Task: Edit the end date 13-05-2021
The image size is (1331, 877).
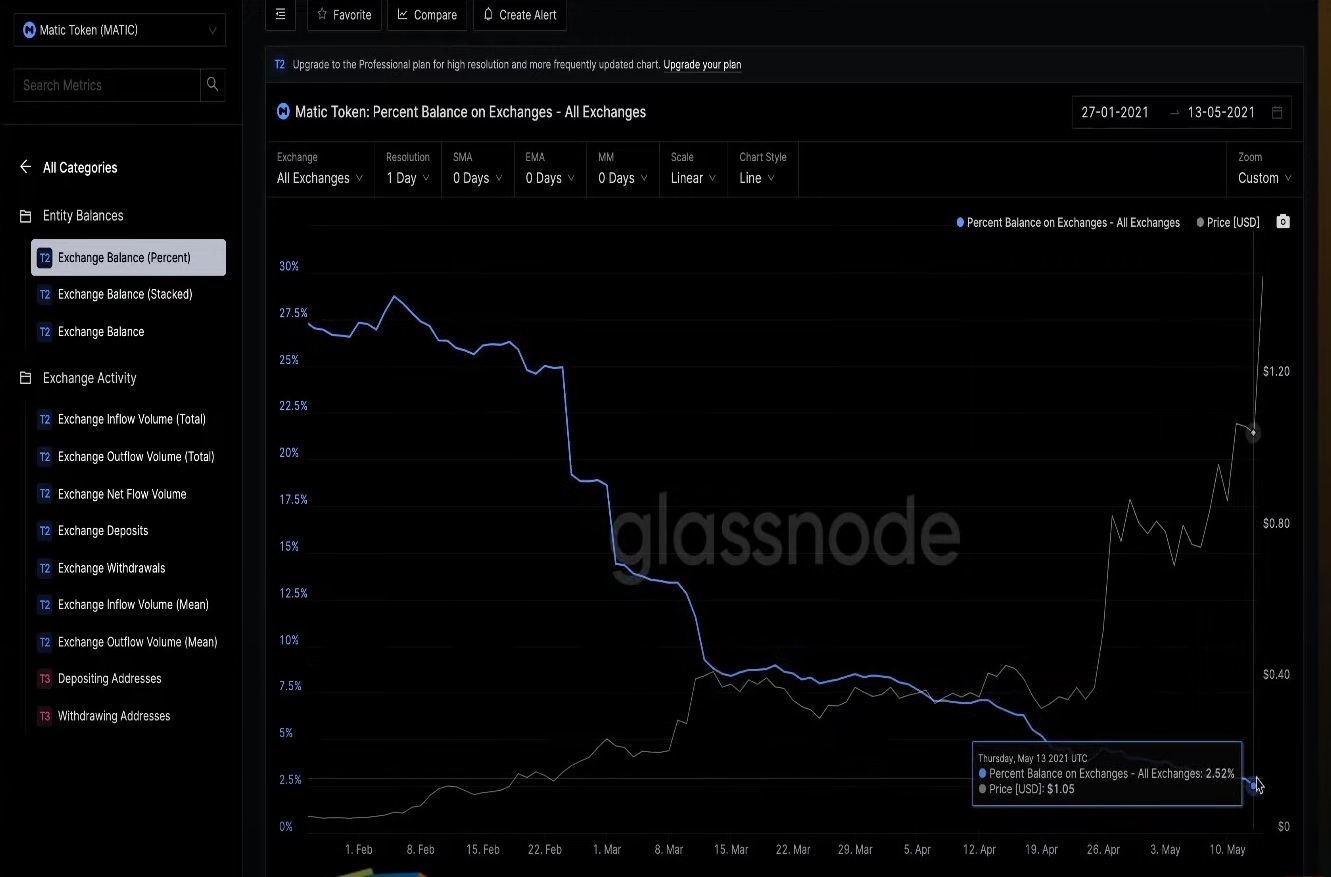Action: 1221,113
